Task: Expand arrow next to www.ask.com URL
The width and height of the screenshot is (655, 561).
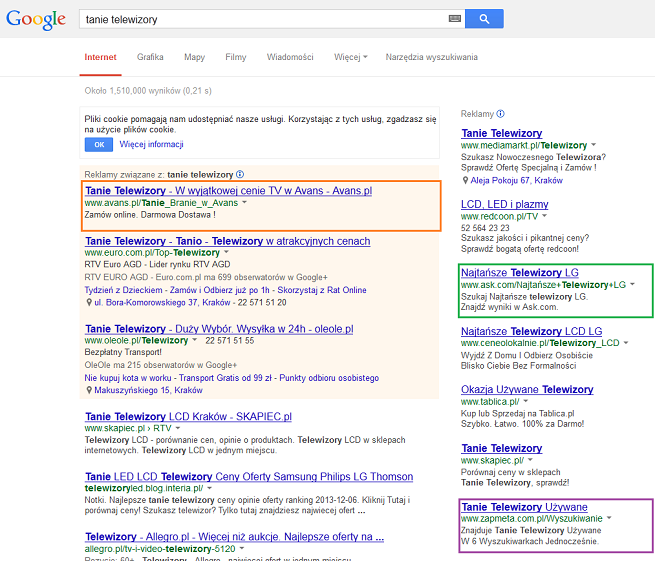Action: point(632,284)
